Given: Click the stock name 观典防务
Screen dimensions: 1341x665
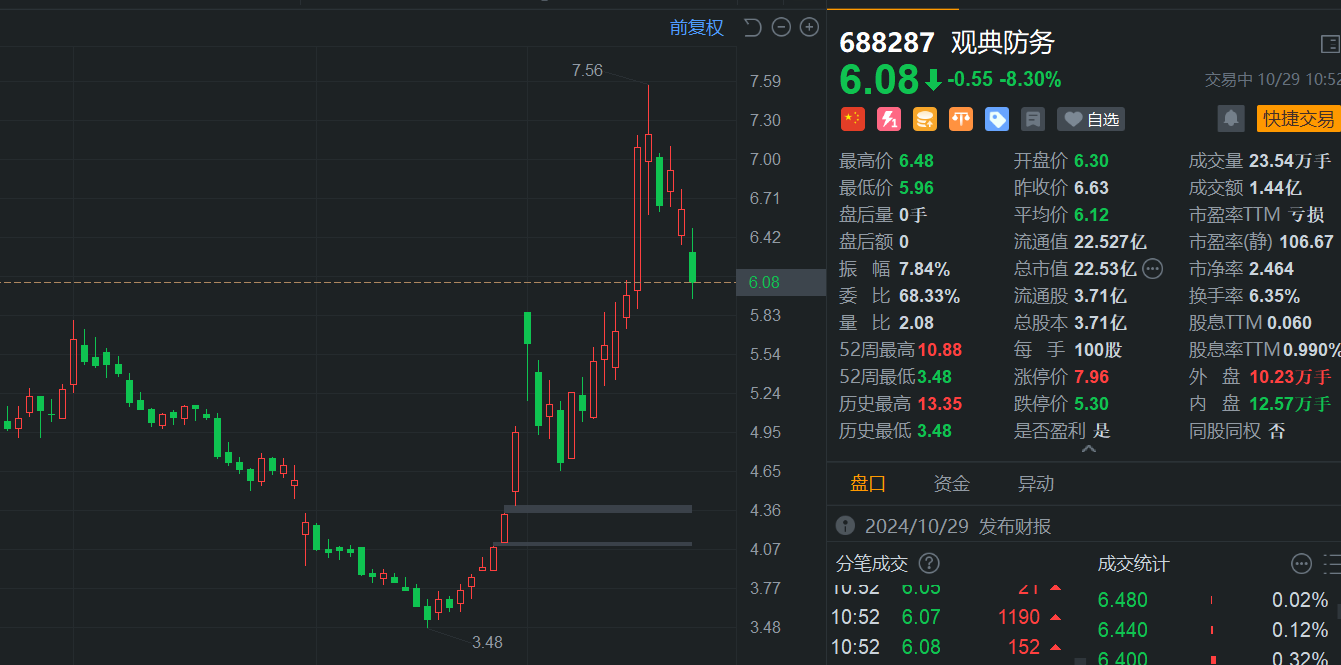Looking at the screenshot, I should (1002, 43).
